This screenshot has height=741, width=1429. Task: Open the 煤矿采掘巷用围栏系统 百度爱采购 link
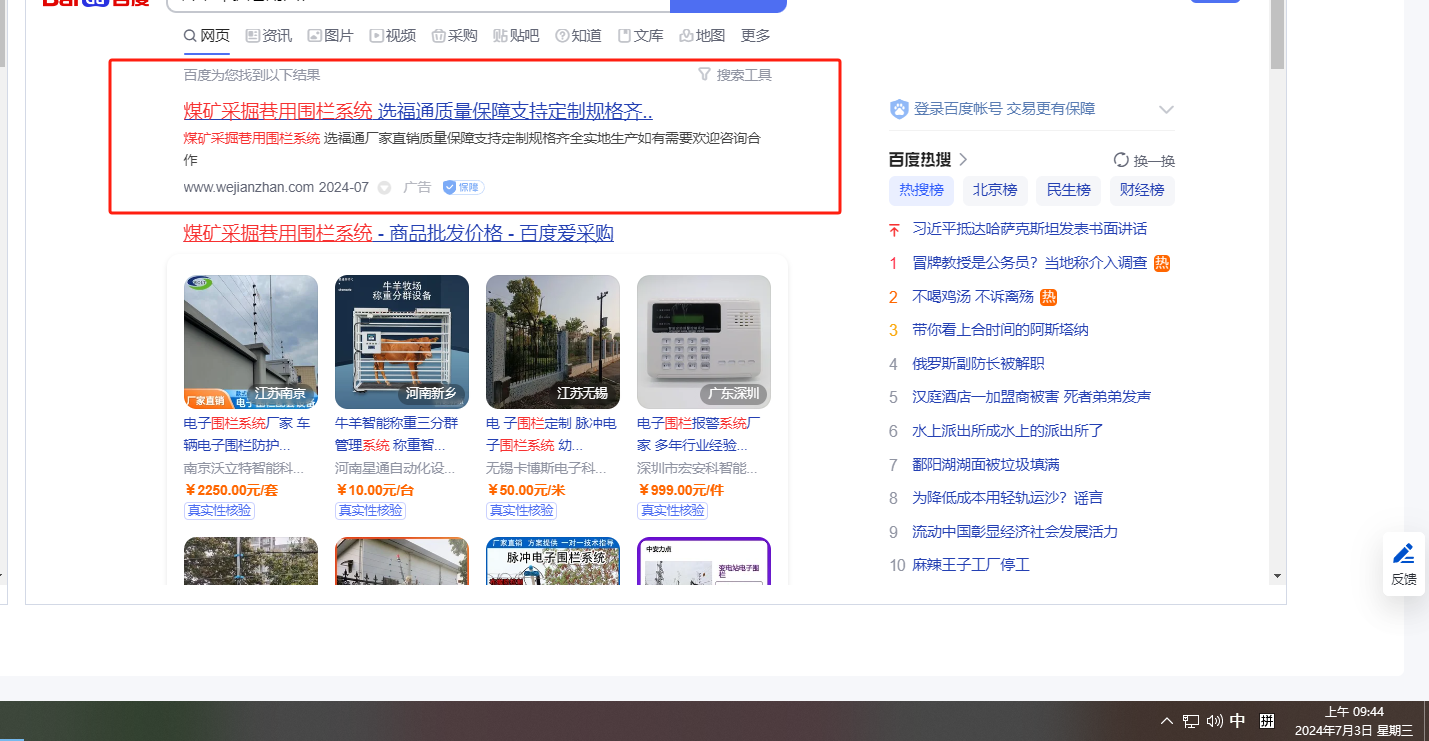click(x=398, y=233)
